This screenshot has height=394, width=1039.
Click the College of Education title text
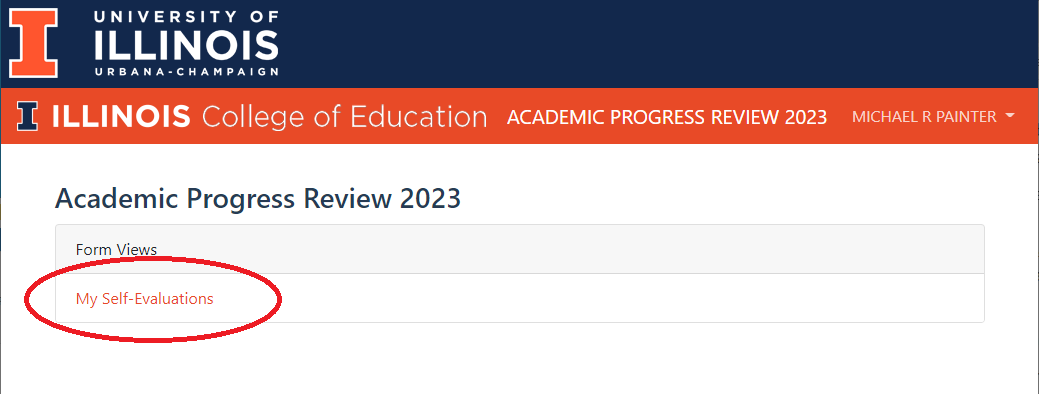coord(345,117)
